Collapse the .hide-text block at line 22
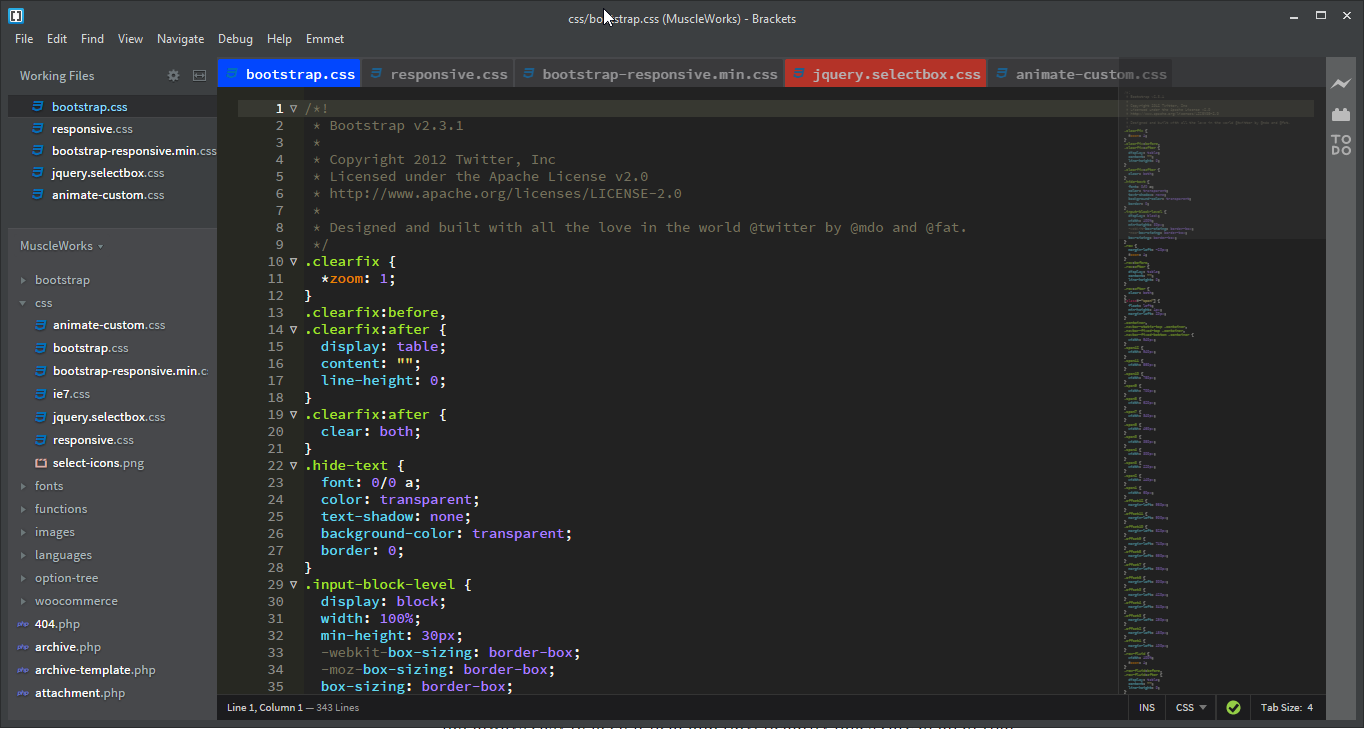Screen dimensions: 1364x729 [x=294, y=466]
